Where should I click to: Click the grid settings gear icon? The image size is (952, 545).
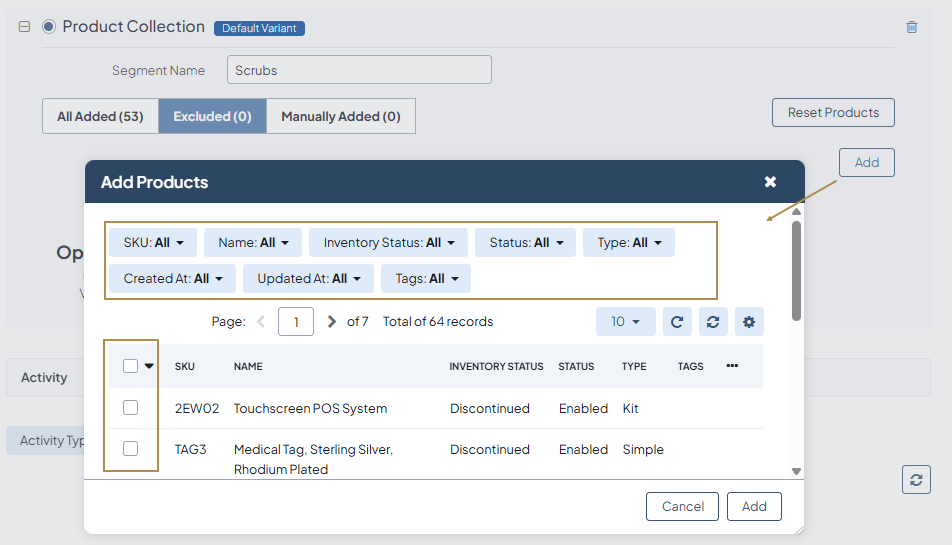pos(749,322)
